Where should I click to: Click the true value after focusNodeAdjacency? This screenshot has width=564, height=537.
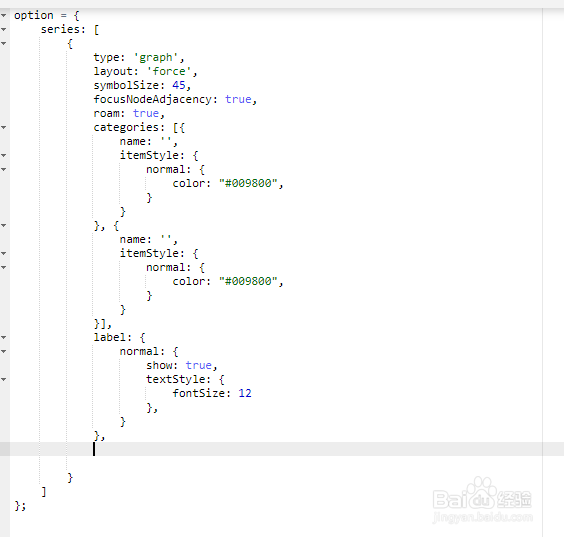tap(238, 99)
